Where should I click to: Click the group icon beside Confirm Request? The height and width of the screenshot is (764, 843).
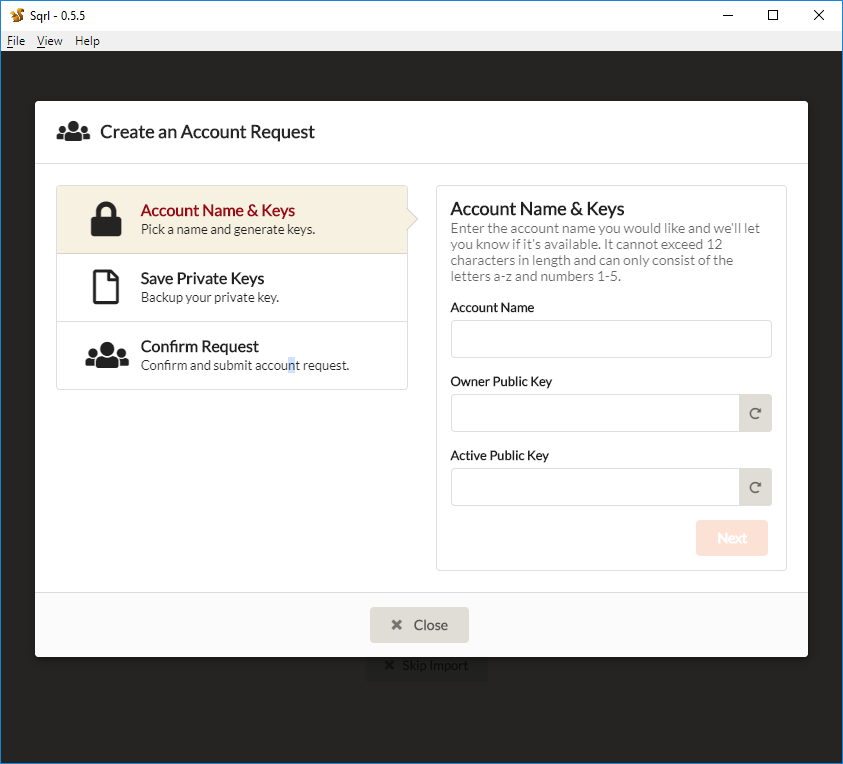[107, 355]
